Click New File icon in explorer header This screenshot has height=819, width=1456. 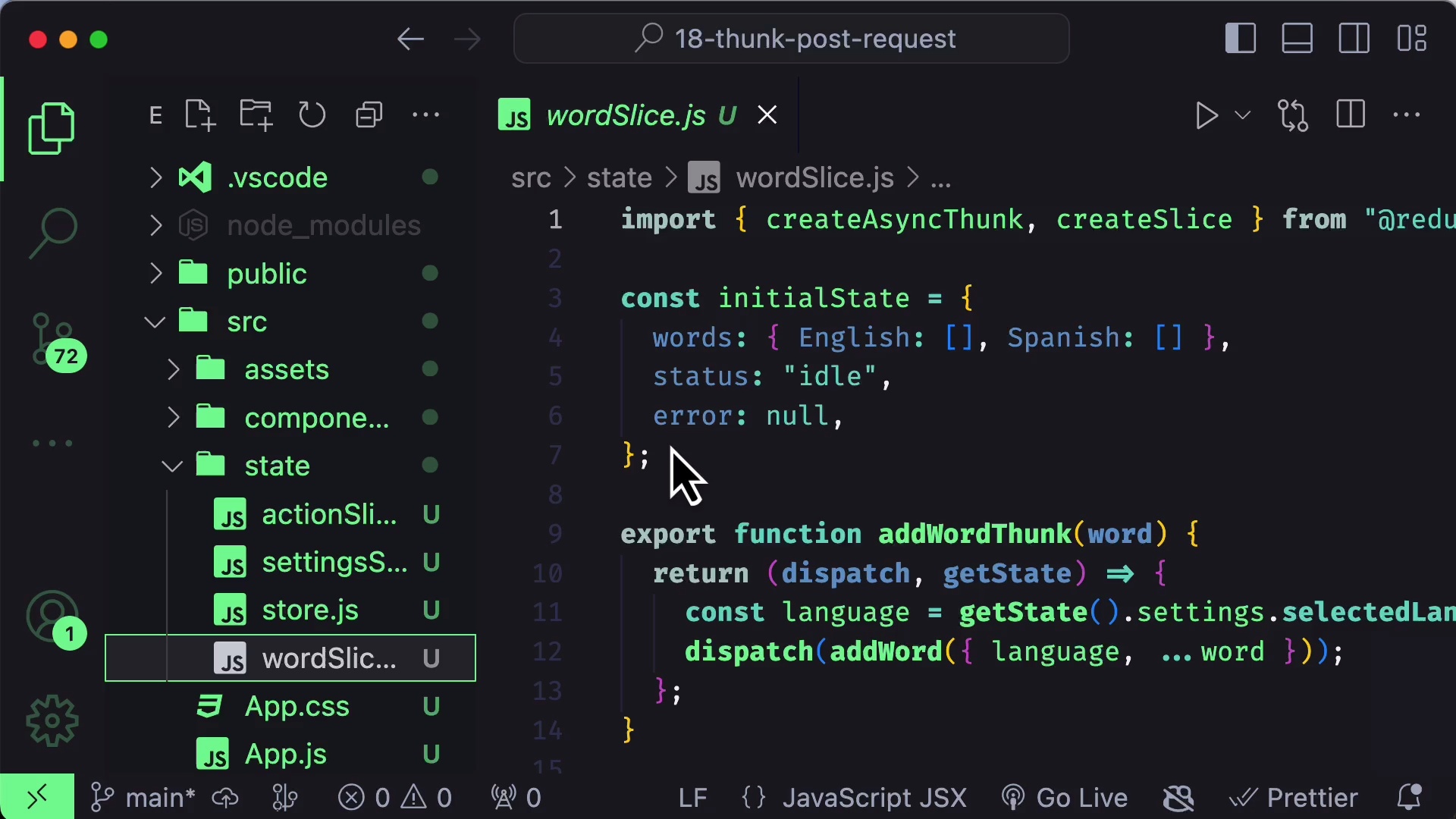pyautogui.click(x=200, y=115)
